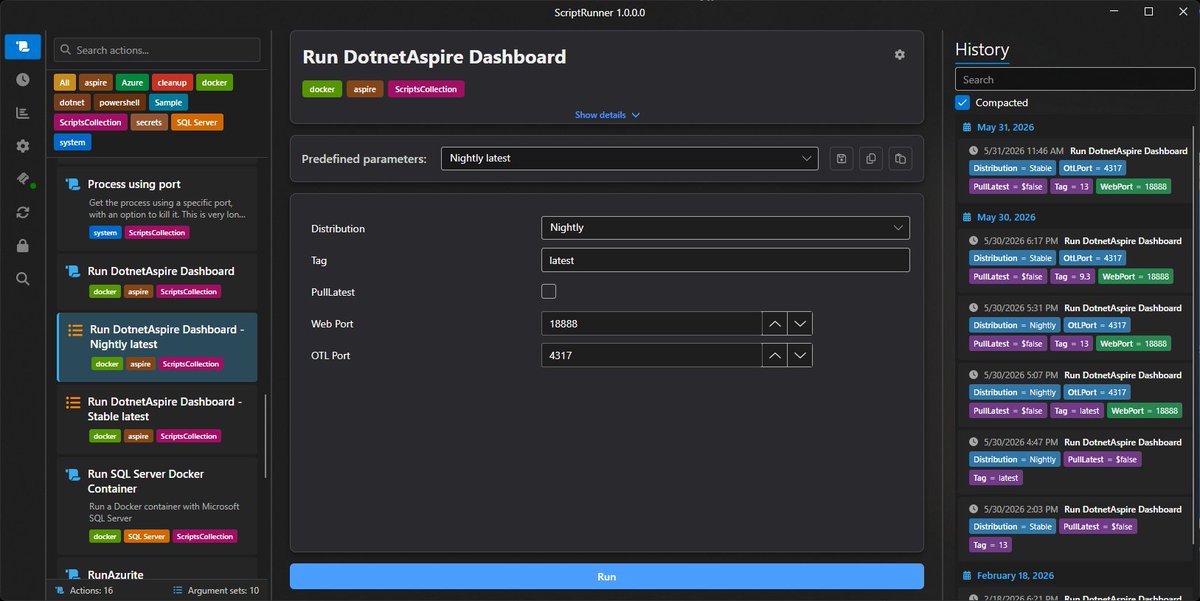Click the script icon beside Run SQL Server Docker

[x=72, y=474]
